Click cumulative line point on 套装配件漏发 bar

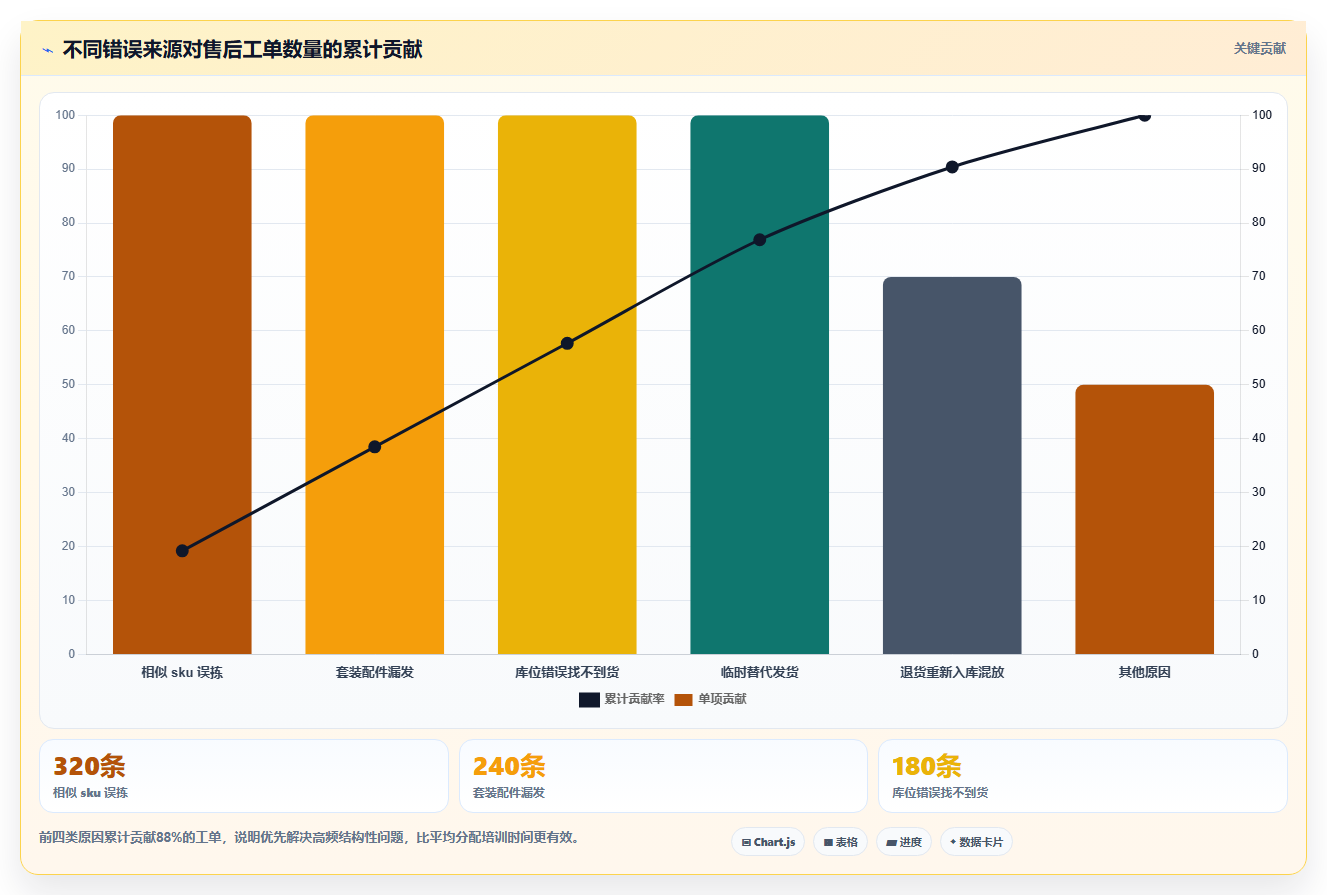[374, 447]
